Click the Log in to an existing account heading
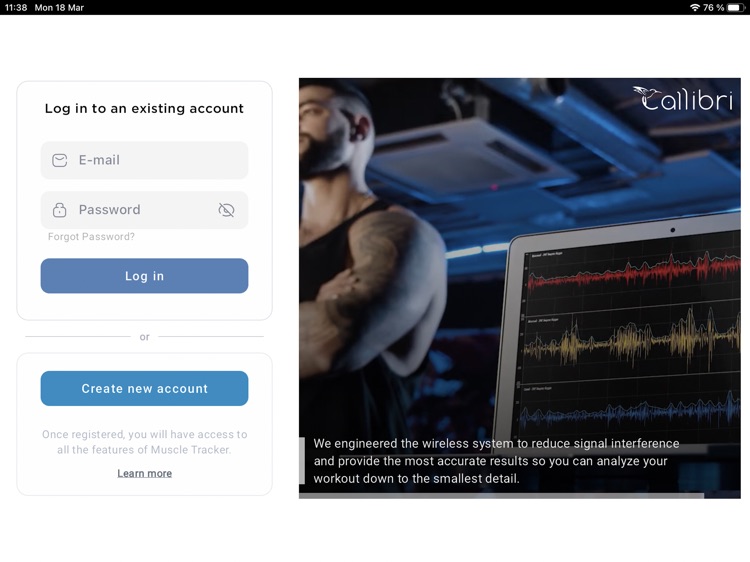 144,109
